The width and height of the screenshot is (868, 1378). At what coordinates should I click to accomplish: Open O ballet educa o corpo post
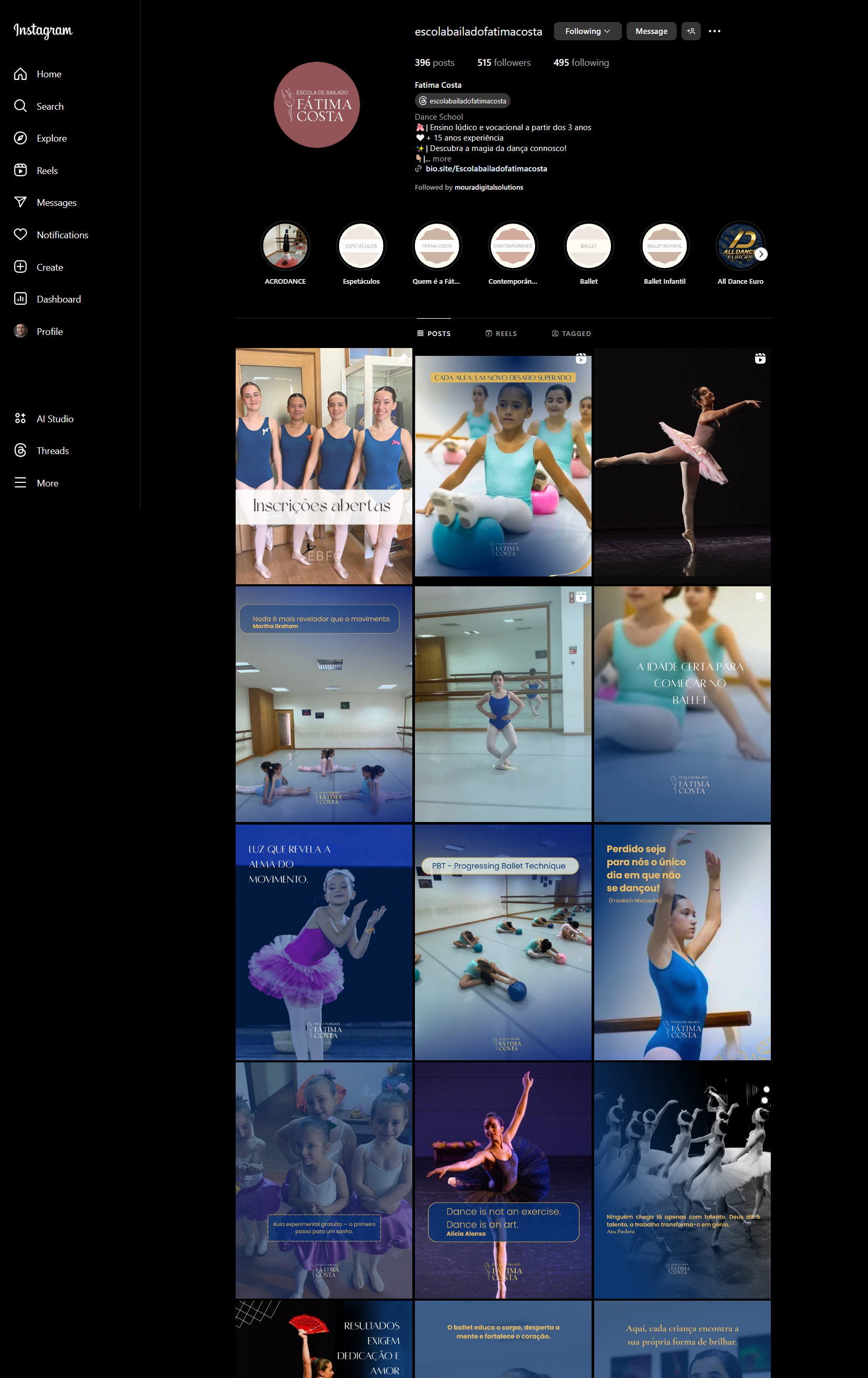tap(503, 1339)
